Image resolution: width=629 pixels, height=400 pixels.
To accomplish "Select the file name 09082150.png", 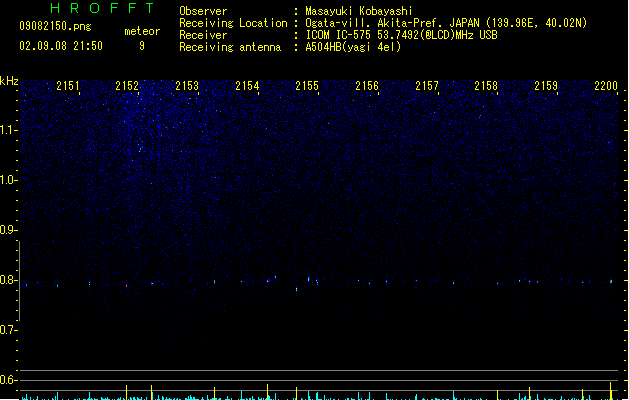I will (x=55, y=26).
